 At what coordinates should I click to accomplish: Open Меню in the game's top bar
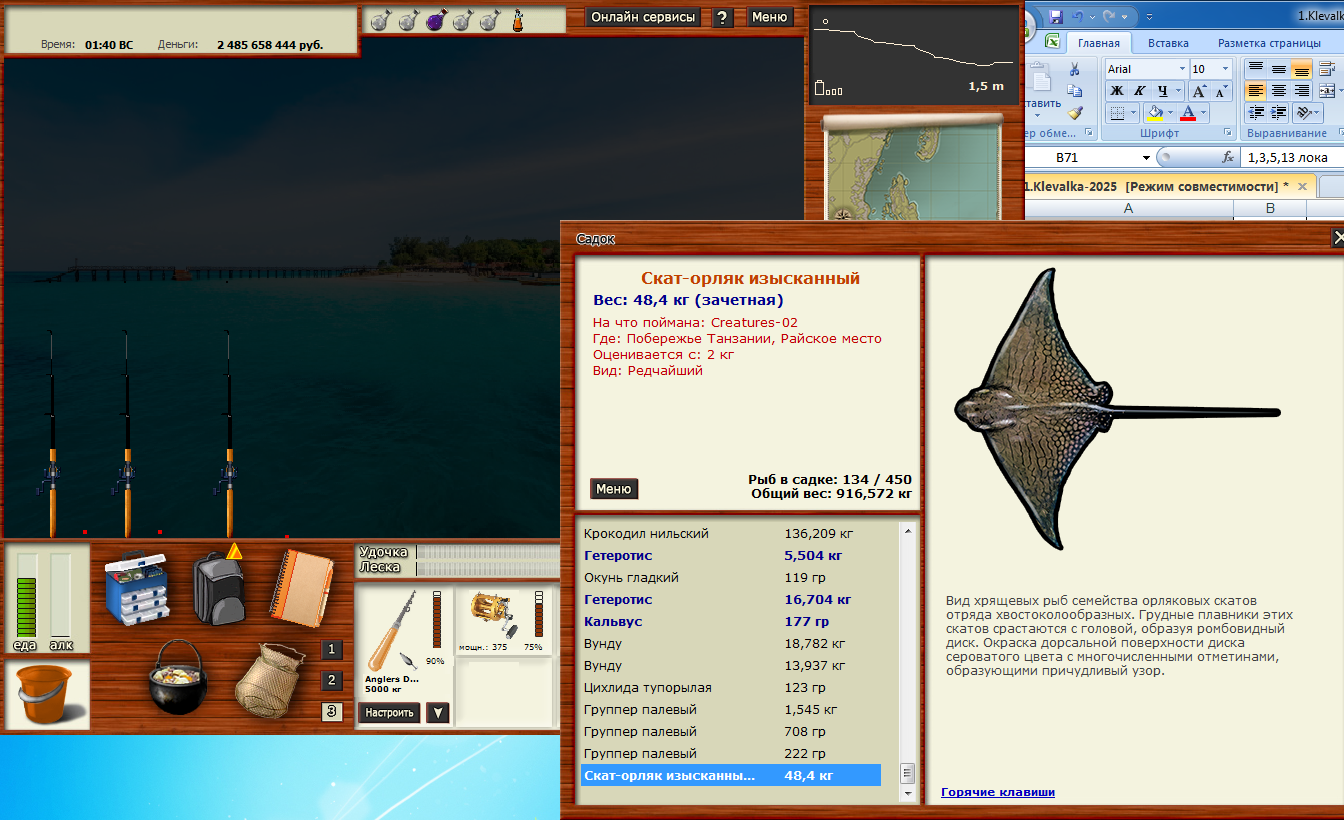(769, 17)
